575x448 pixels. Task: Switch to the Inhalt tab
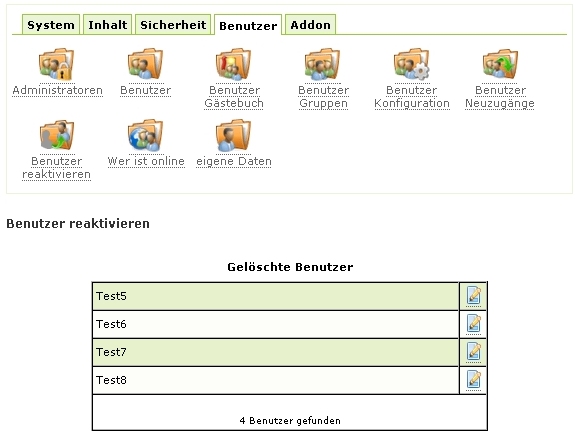(107, 25)
